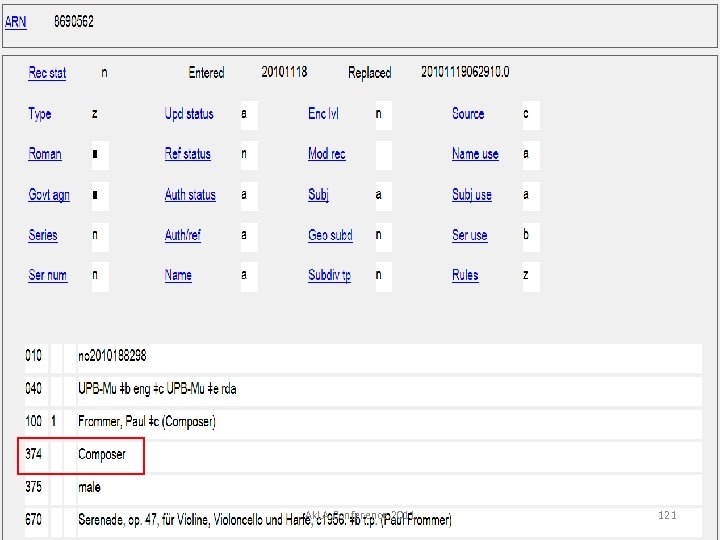Open the Auth status link
This screenshot has width=720, height=540.
(x=190, y=195)
